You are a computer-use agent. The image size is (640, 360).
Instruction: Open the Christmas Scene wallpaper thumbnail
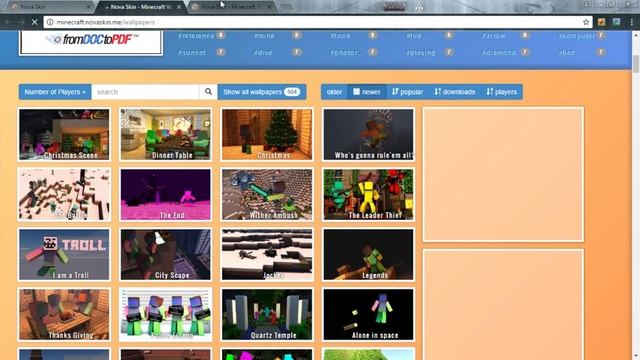(x=64, y=134)
